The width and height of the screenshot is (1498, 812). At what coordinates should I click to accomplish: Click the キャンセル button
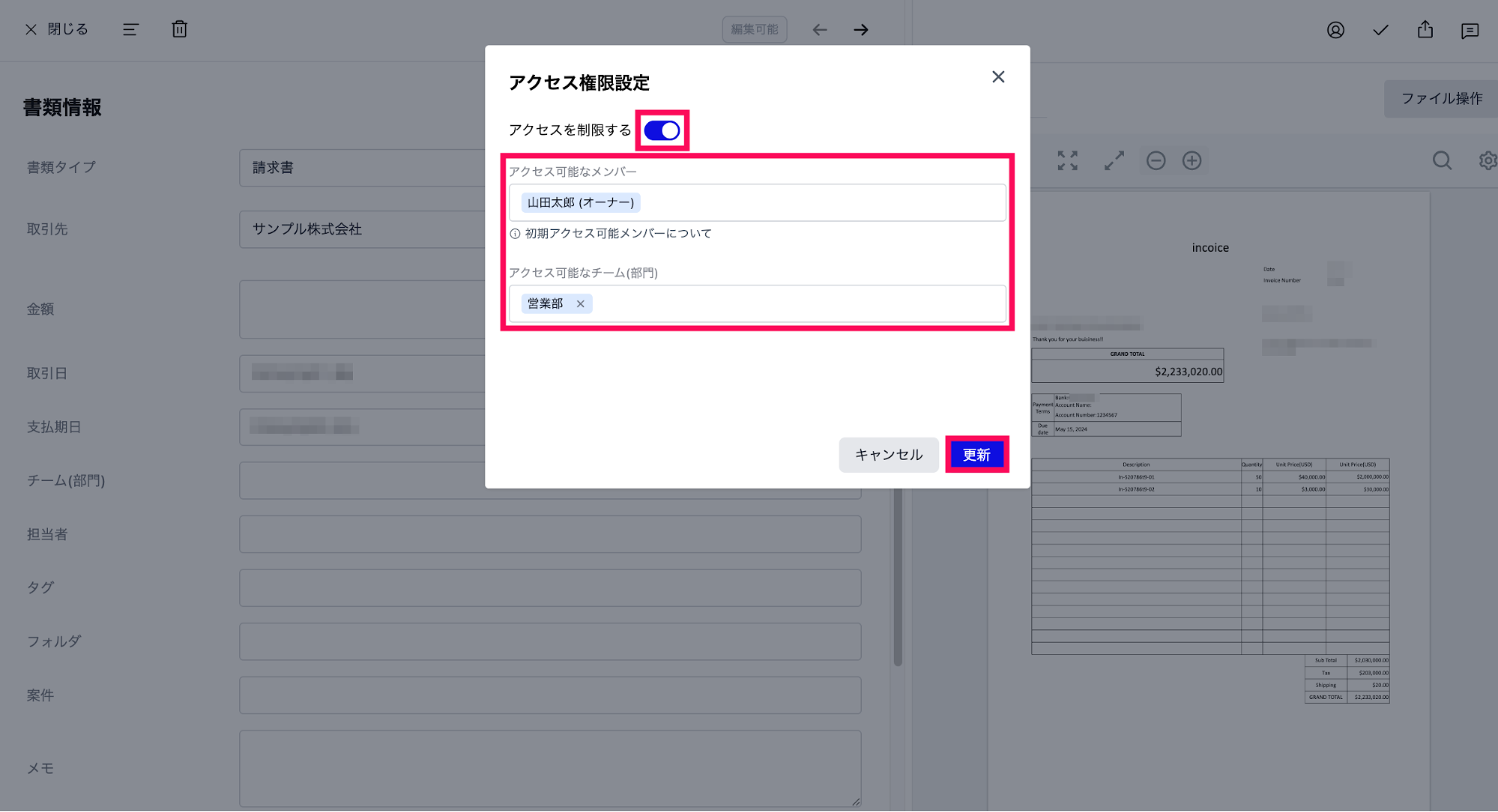[889, 455]
